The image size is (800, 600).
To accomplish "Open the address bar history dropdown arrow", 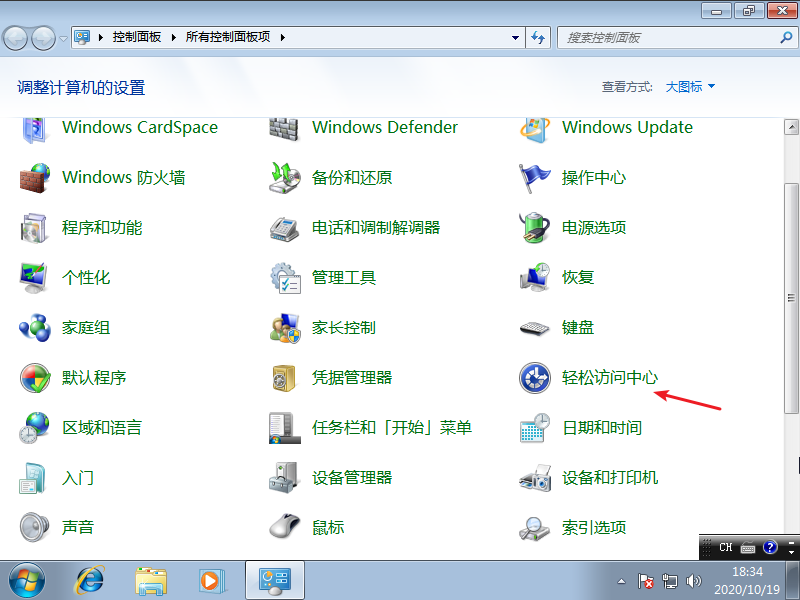I will pos(515,37).
